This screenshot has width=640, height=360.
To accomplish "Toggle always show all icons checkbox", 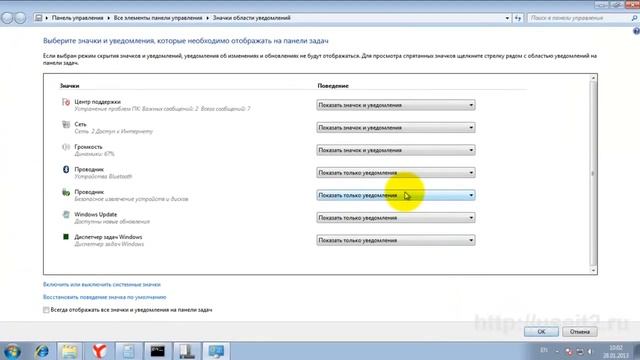I will click(x=46, y=310).
